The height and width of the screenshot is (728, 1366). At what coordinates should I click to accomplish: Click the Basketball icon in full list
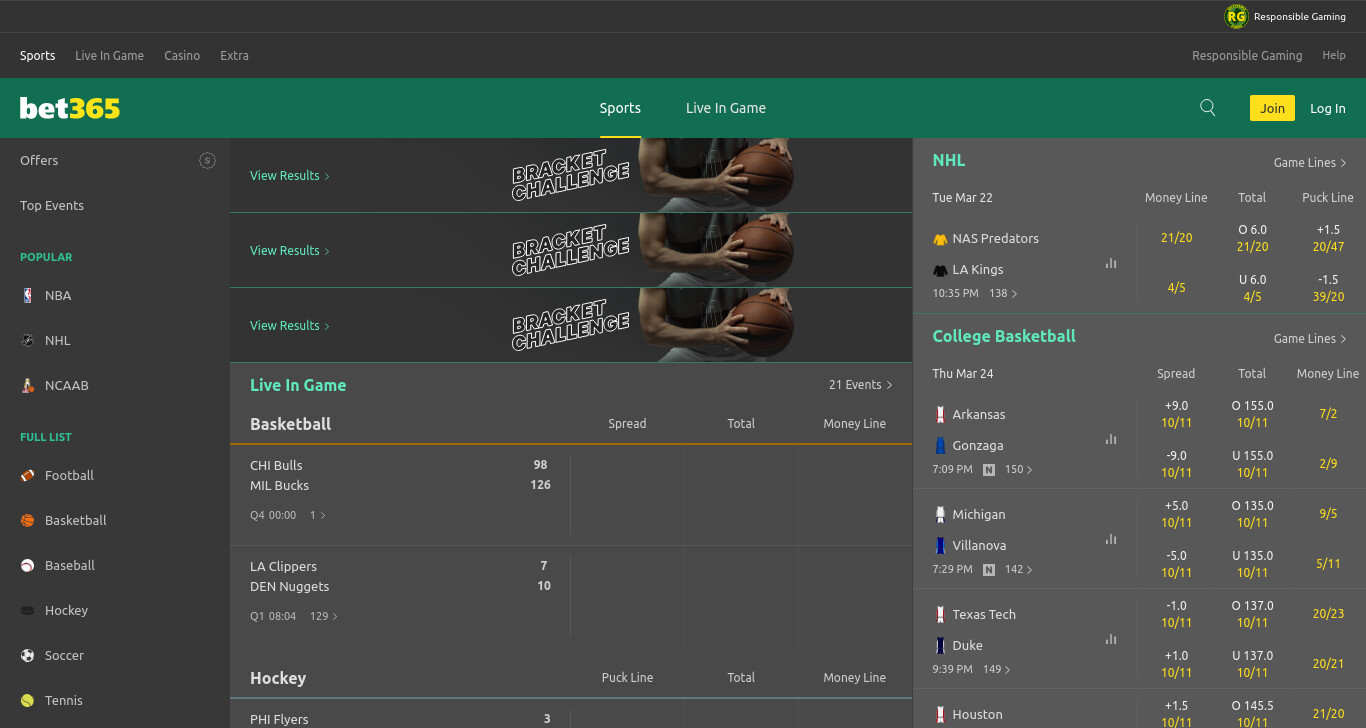27,520
